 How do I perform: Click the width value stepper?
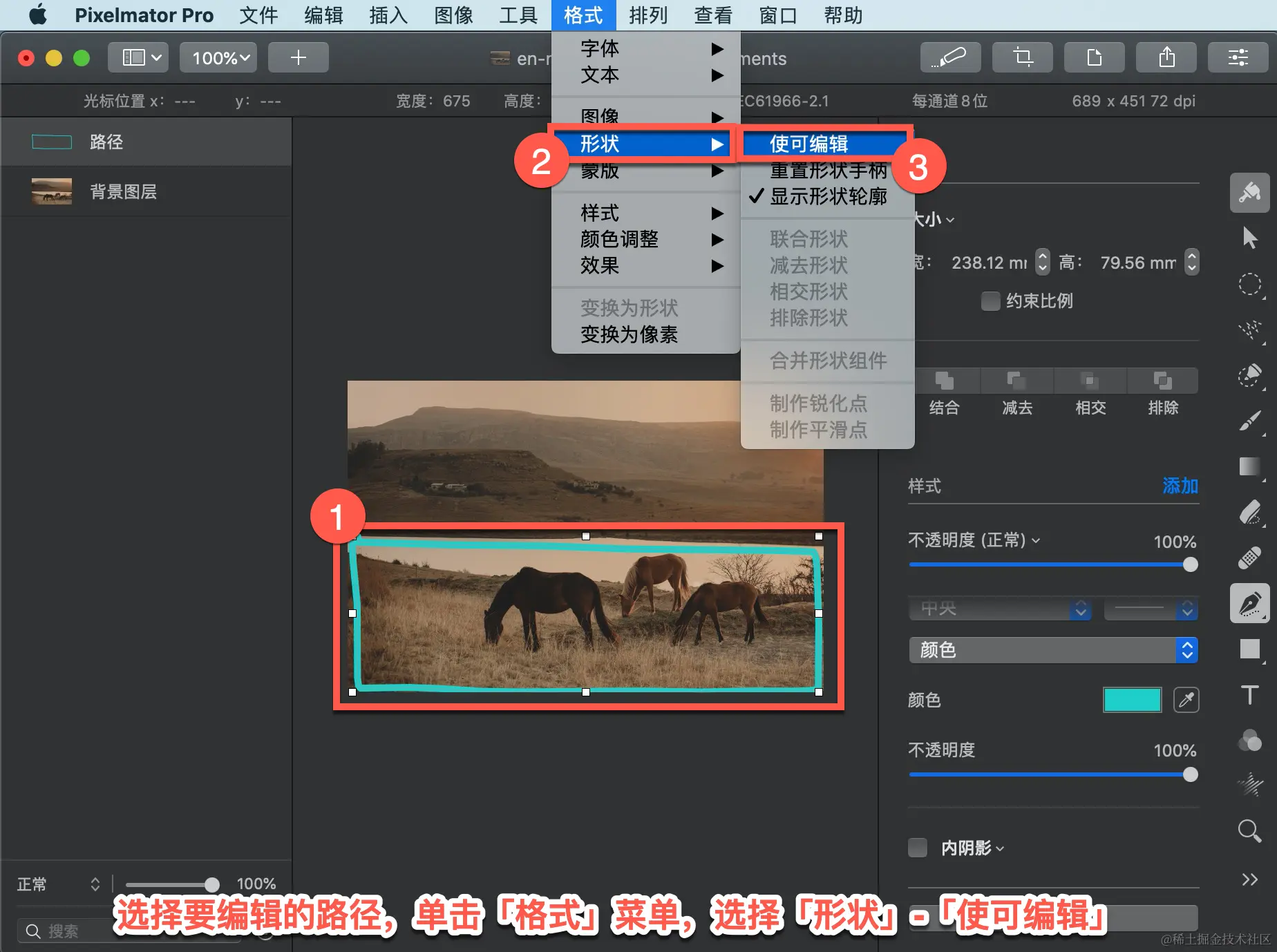point(1043,263)
